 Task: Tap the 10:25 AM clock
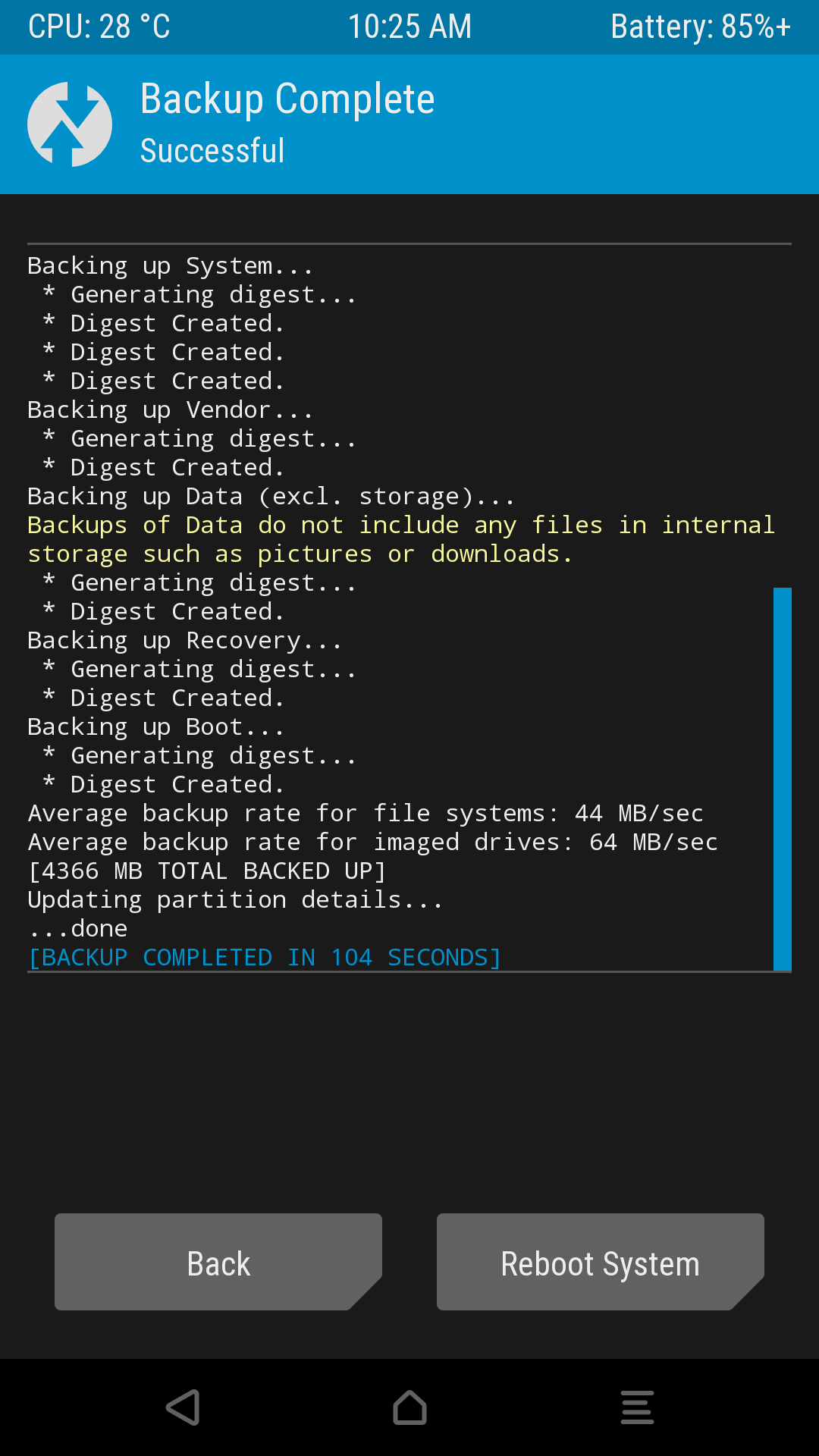[409, 27]
